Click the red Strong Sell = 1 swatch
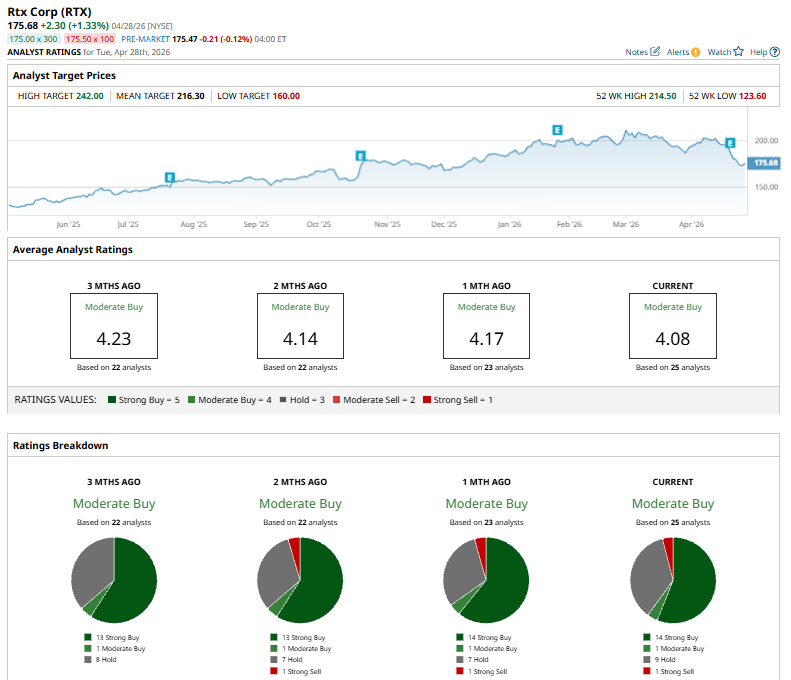This screenshot has height=680, width=791. [x=426, y=400]
